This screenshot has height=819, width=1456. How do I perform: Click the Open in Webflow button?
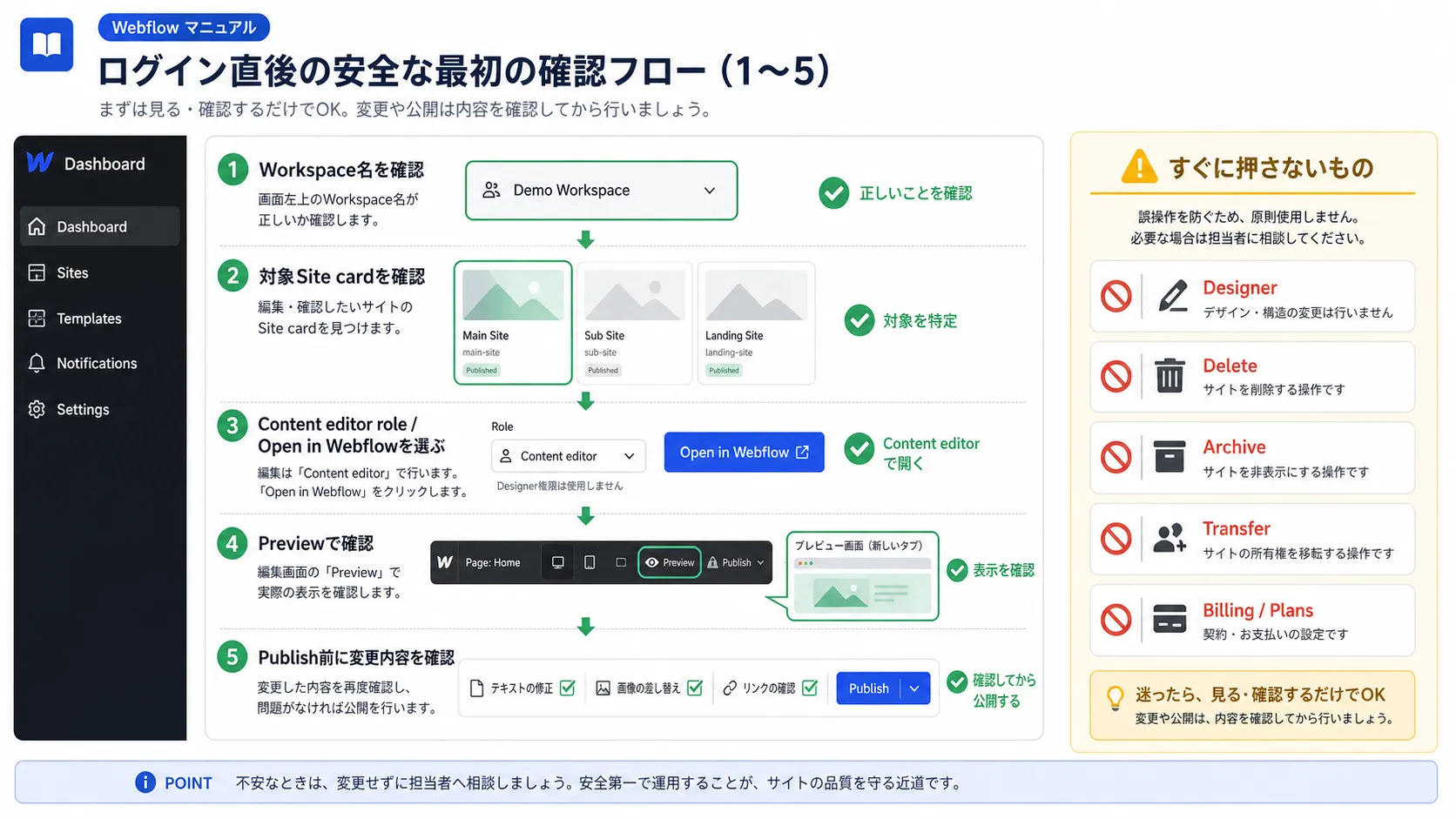point(745,453)
